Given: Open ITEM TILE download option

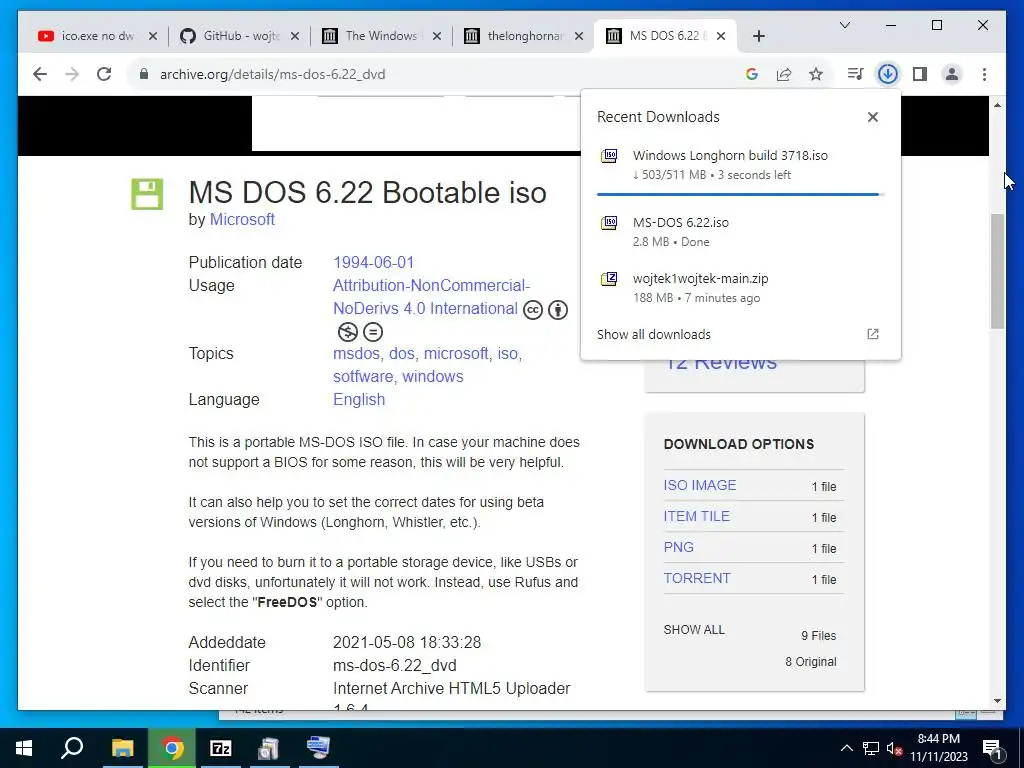Looking at the screenshot, I should pos(697,516).
